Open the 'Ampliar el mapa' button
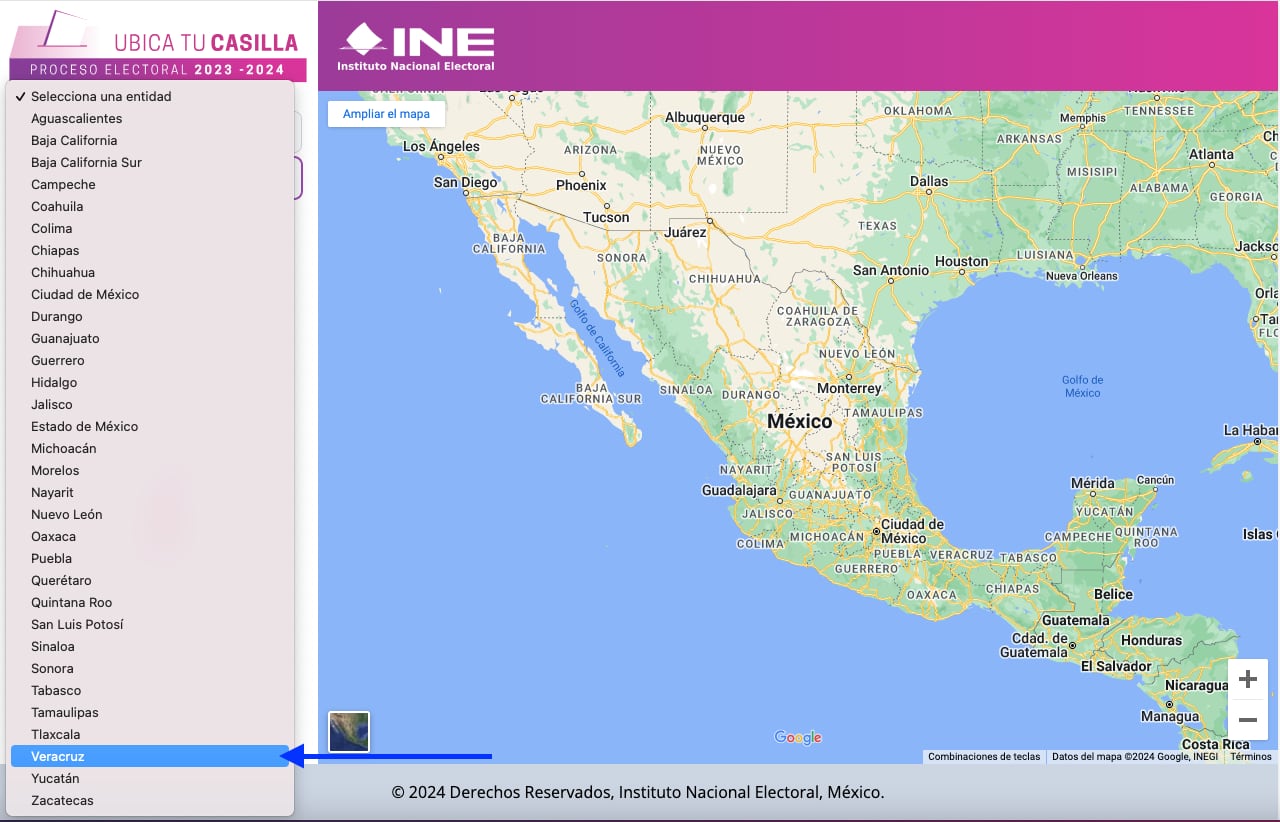Viewport: 1280px width, 822px height. tap(386, 113)
